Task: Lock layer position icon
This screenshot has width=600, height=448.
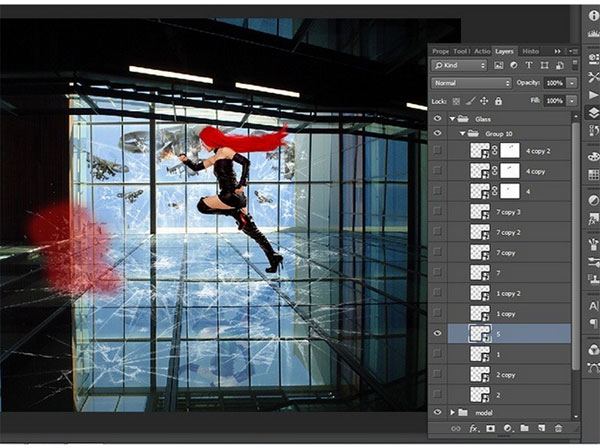Action: [x=484, y=101]
